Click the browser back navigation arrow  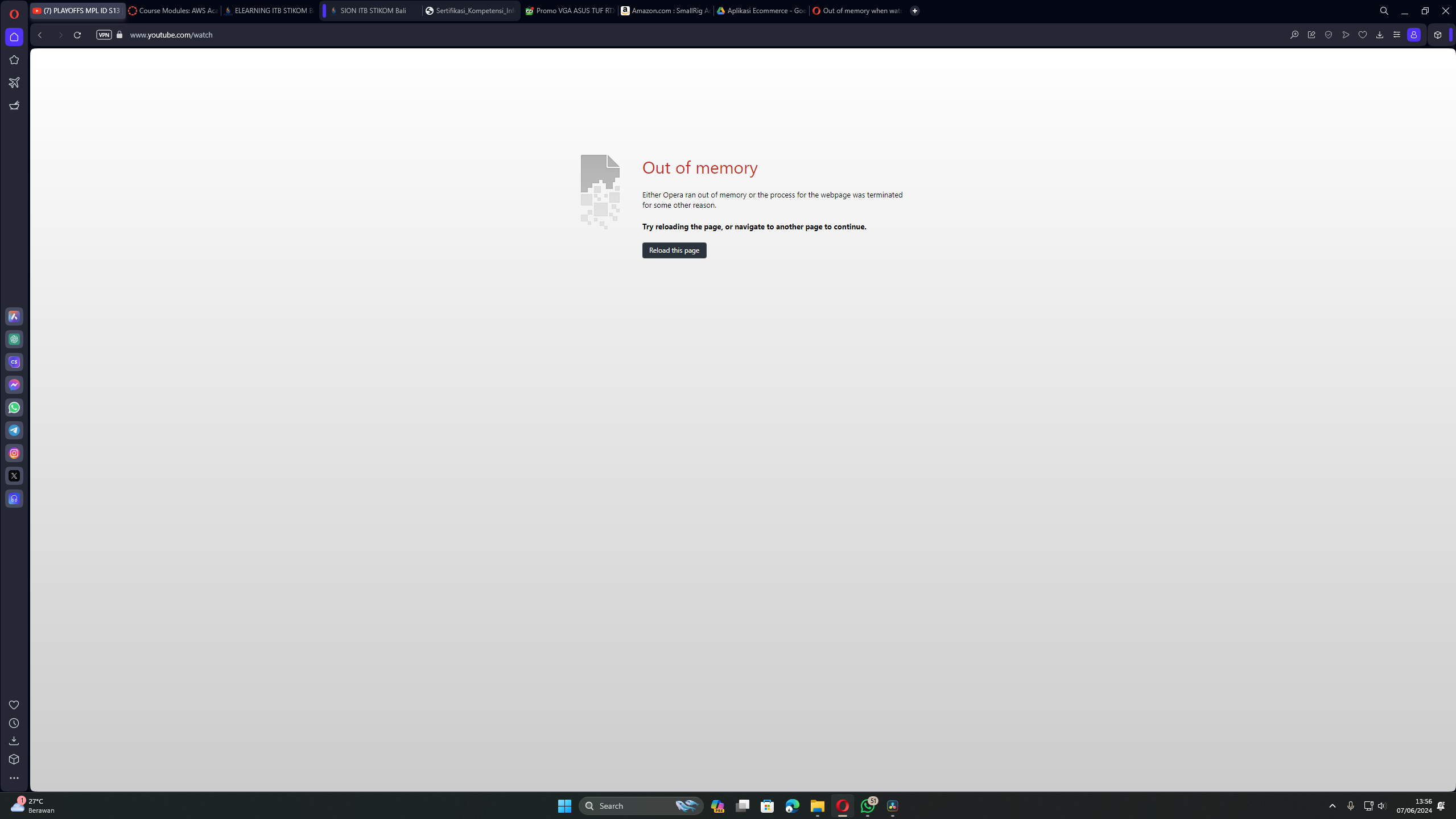pyautogui.click(x=39, y=35)
